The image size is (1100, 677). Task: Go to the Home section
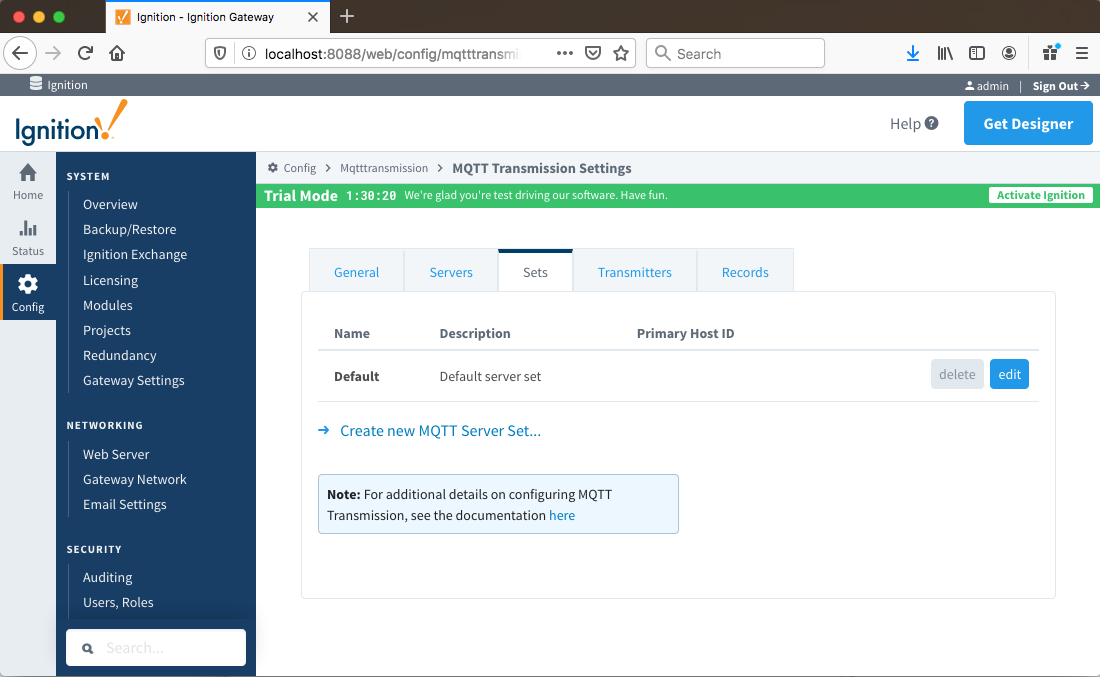[28, 181]
